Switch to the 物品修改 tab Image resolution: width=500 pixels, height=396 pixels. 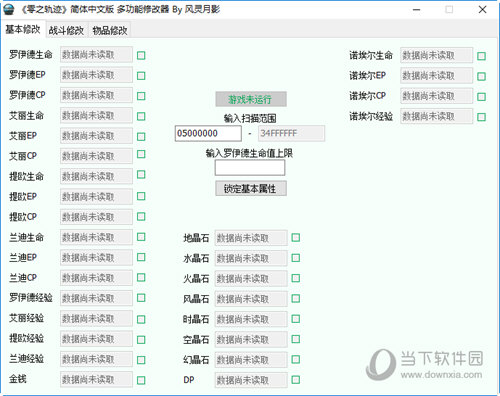tap(110, 30)
